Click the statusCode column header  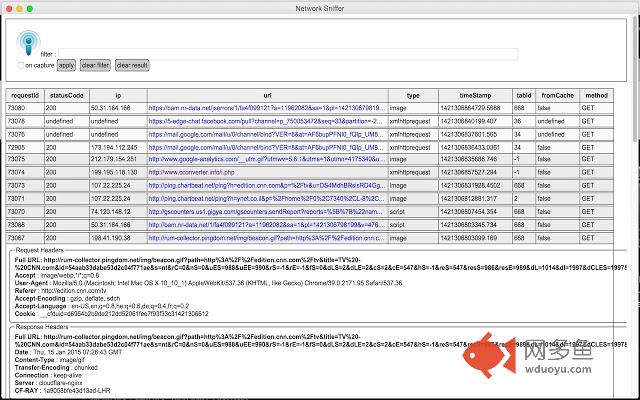click(67, 94)
